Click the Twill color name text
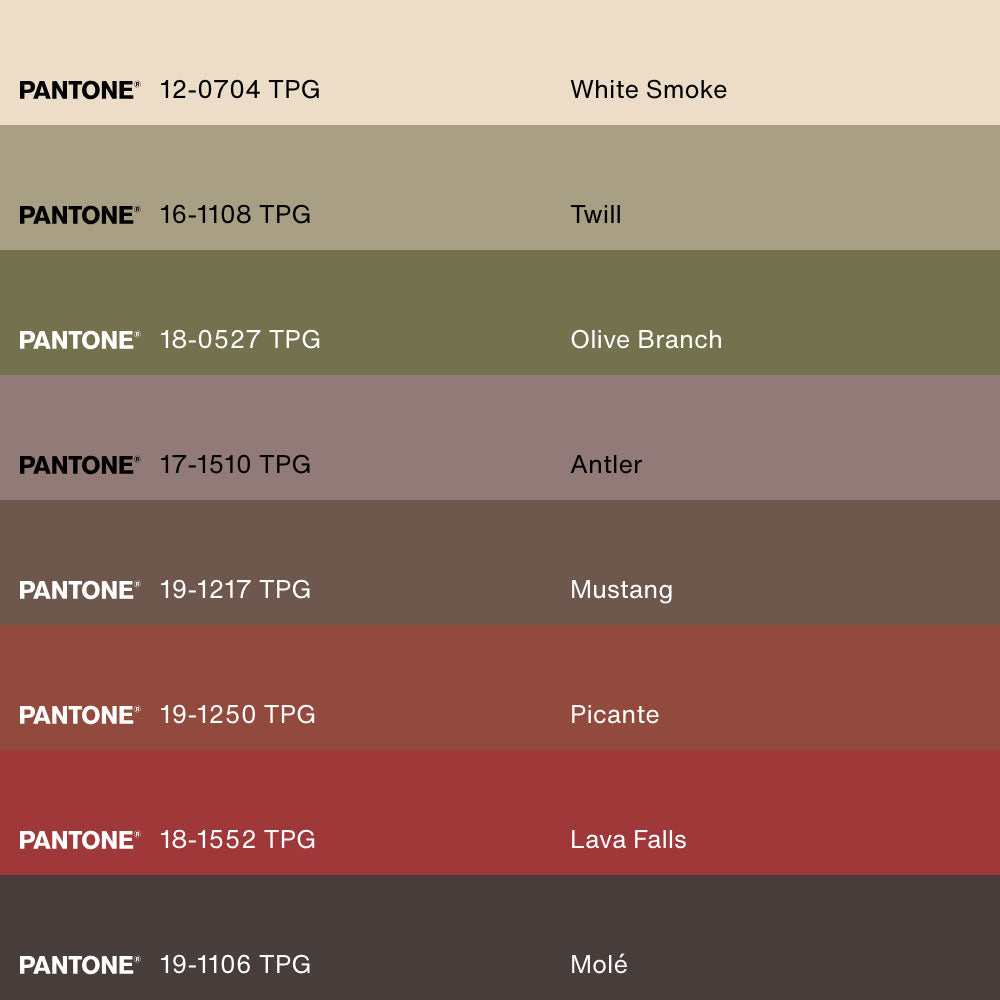The width and height of the screenshot is (1000, 1000). (596, 215)
